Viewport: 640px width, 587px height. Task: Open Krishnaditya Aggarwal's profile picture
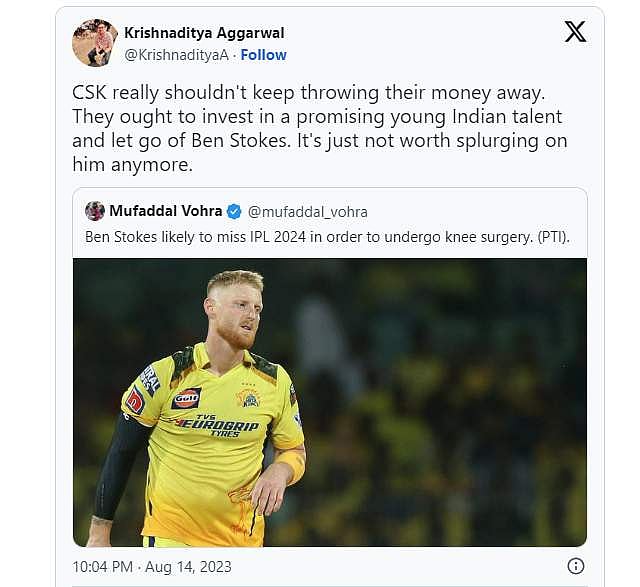tap(95, 43)
